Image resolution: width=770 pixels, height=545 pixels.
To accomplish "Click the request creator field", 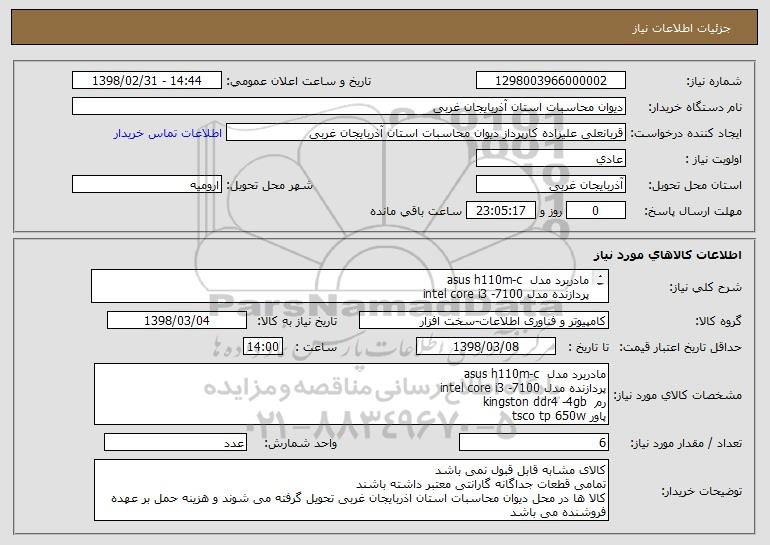I will coord(426,132).
